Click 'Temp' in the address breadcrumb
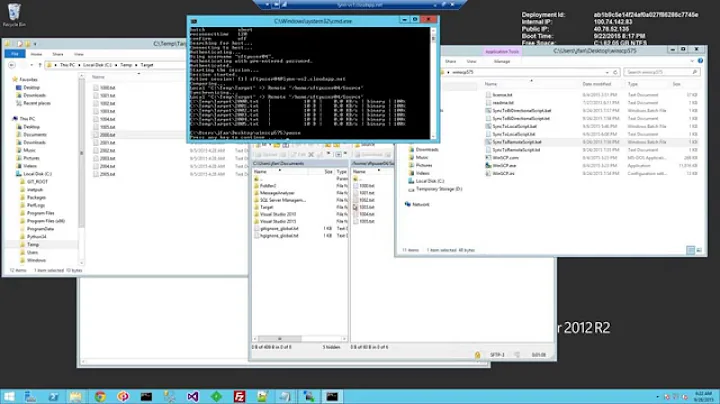The image size is (720, 404). click(x=126, y=65)
